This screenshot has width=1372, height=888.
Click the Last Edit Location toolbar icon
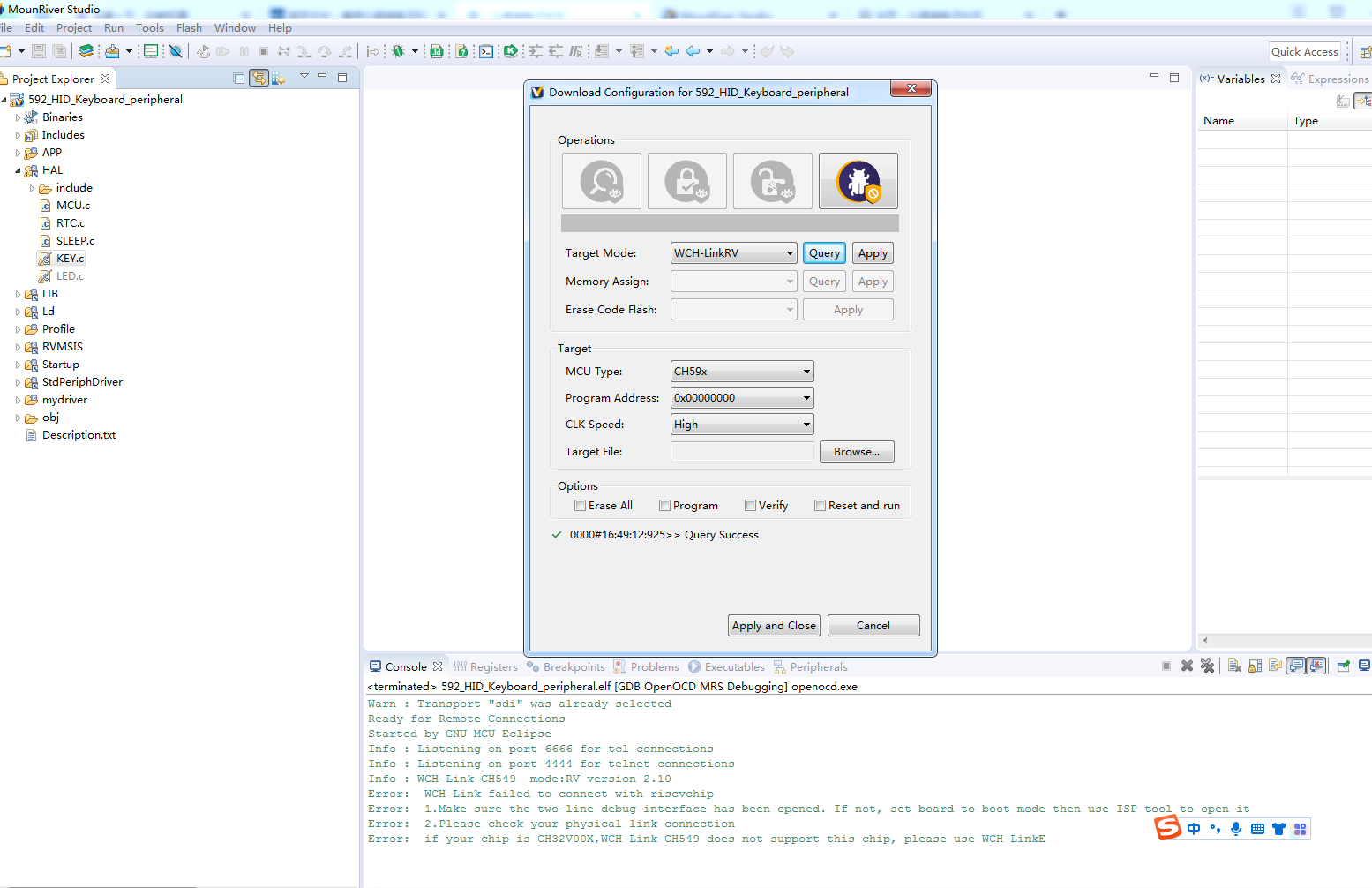(x=671, y=51)
